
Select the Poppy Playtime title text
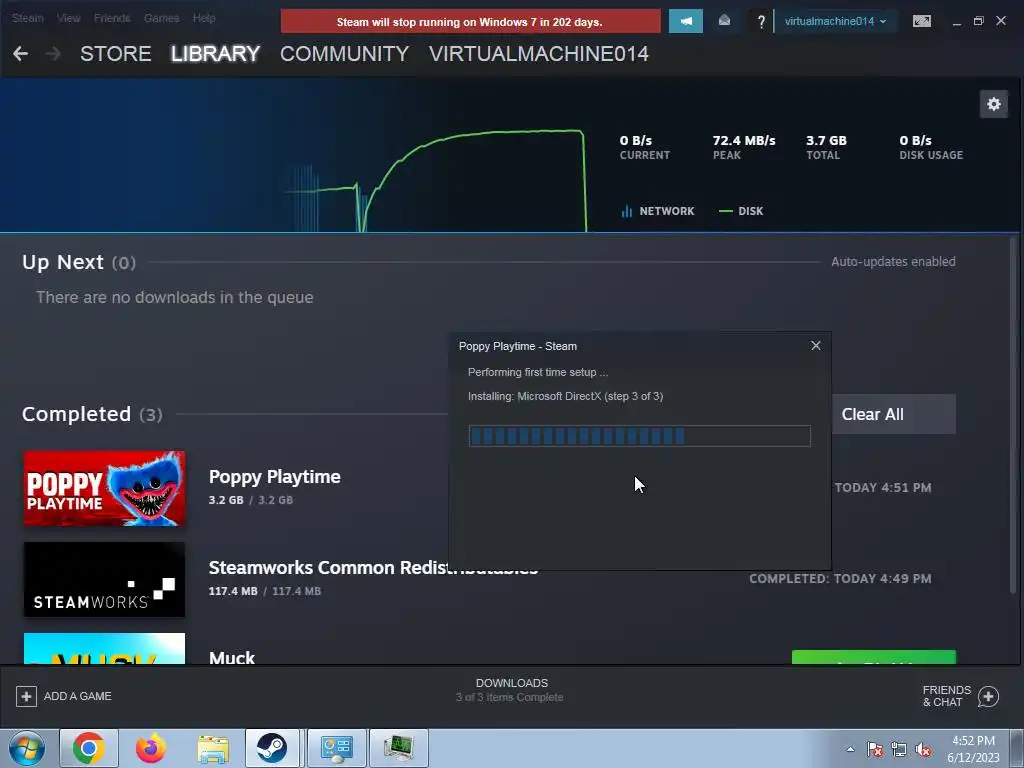[274, 477]
